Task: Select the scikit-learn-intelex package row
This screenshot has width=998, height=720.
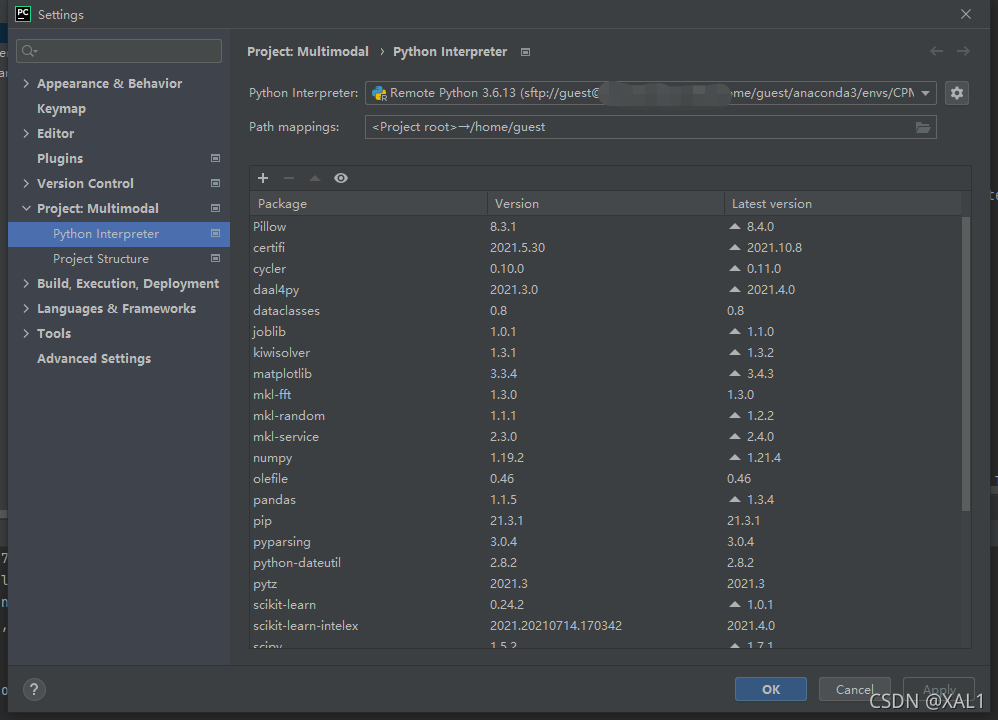Action: 605,626
